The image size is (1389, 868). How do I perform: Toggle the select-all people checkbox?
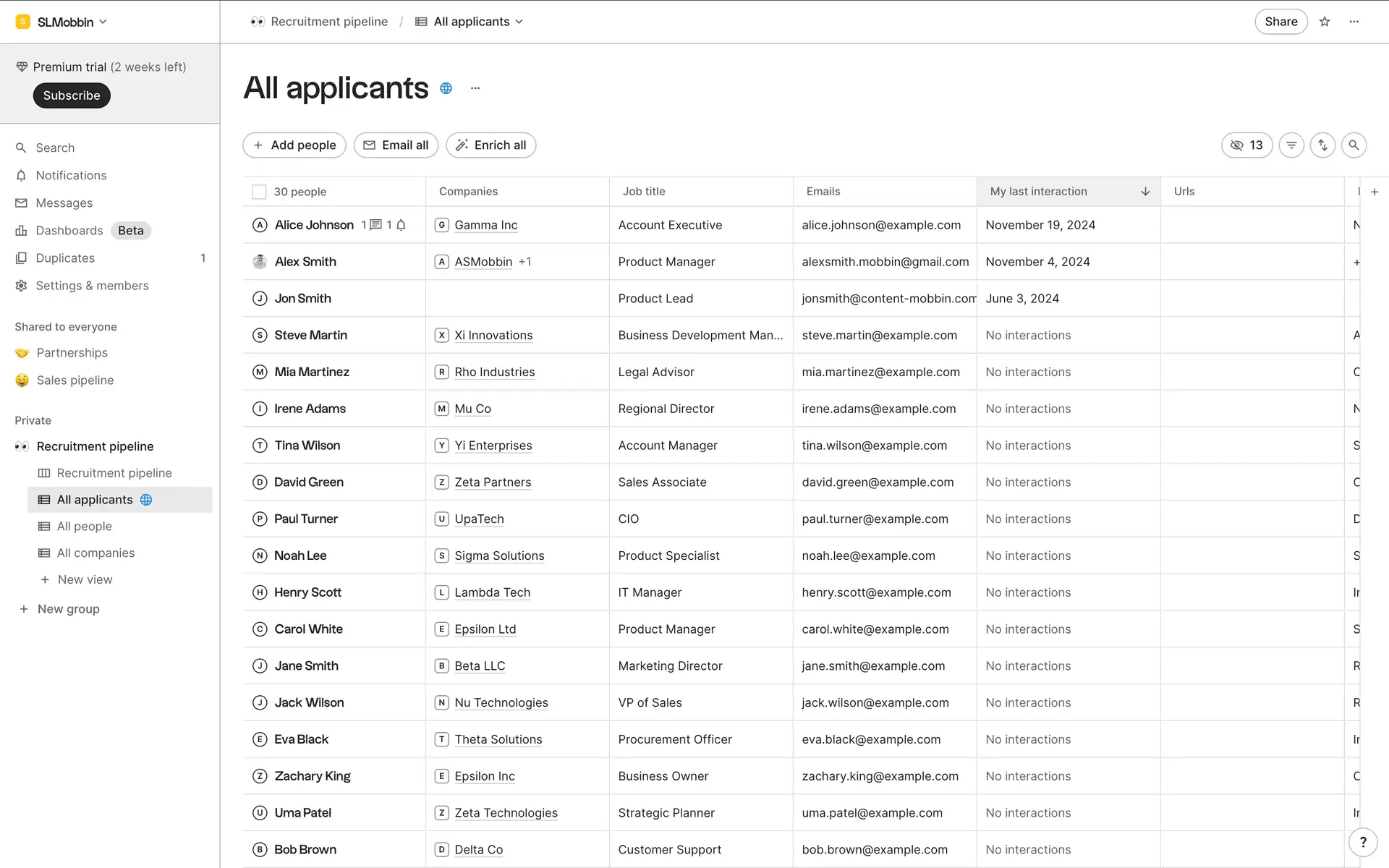259,192
